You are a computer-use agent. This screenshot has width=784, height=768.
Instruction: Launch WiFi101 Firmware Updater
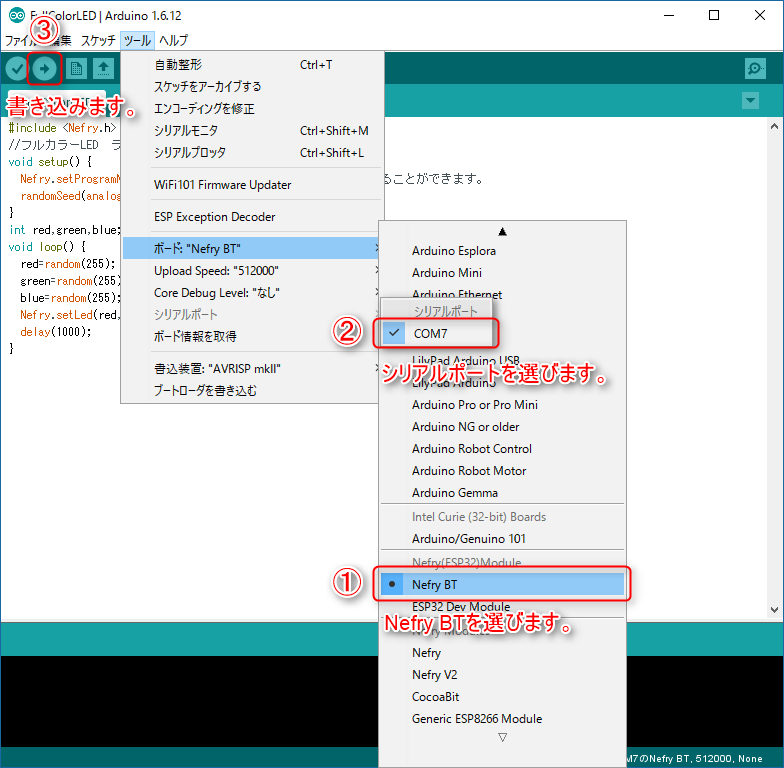tap(252, 184)
